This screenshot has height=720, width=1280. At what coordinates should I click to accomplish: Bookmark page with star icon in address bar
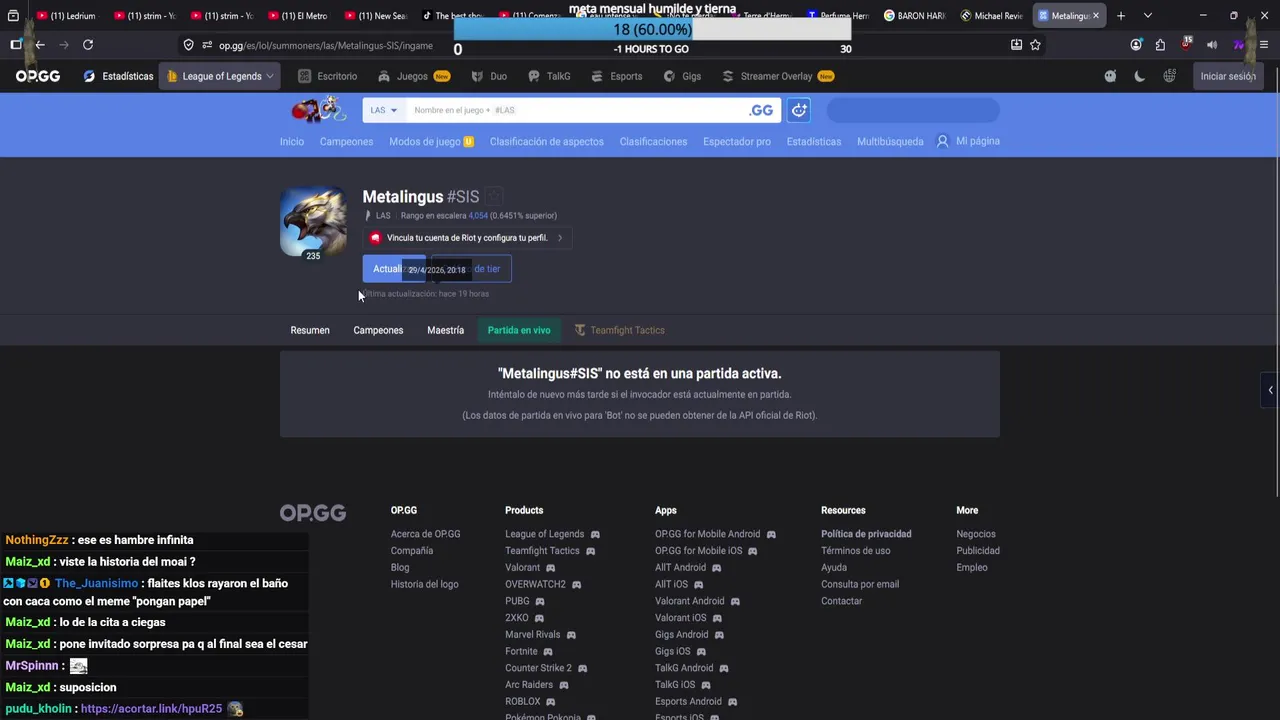(x=1035, y=45)
